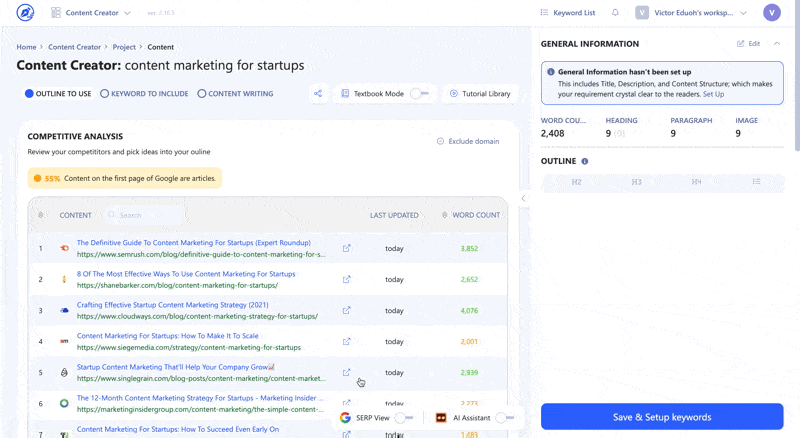
Task: Click Last Updated column header
Action: 394,215
